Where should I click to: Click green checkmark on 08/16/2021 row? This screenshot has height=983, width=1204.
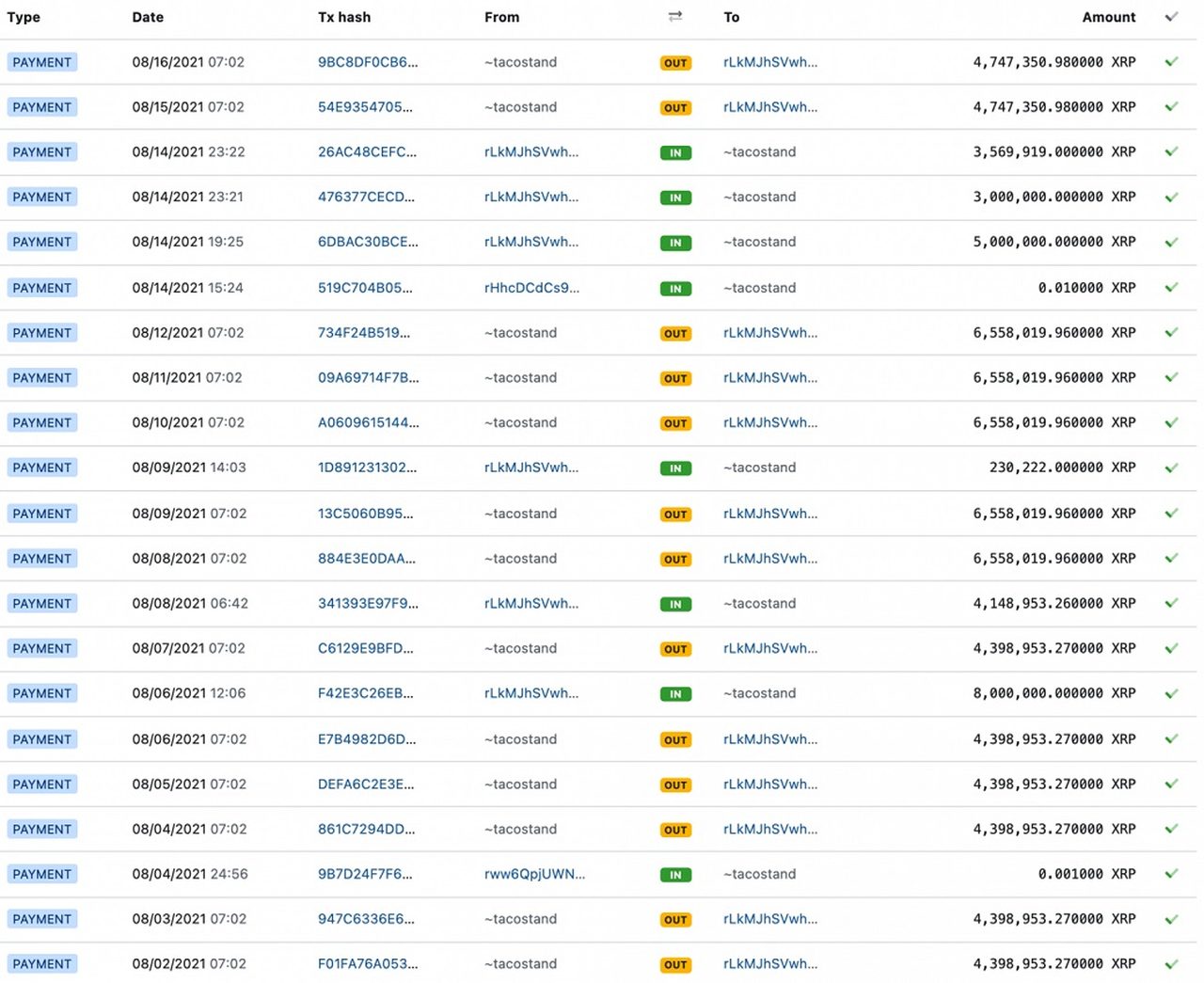click(x=1171, y=62)
